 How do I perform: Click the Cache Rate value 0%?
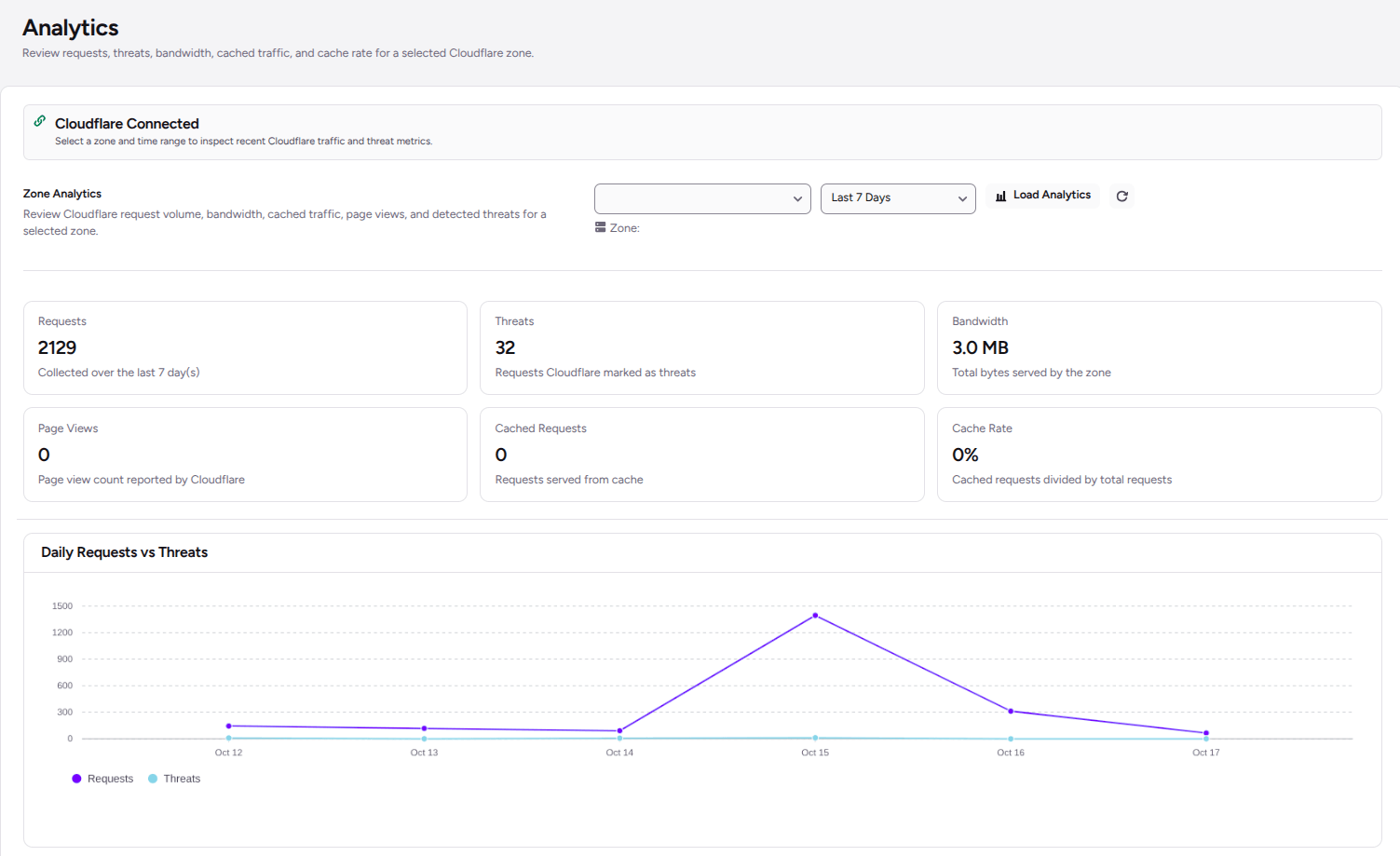click(965, 455)
